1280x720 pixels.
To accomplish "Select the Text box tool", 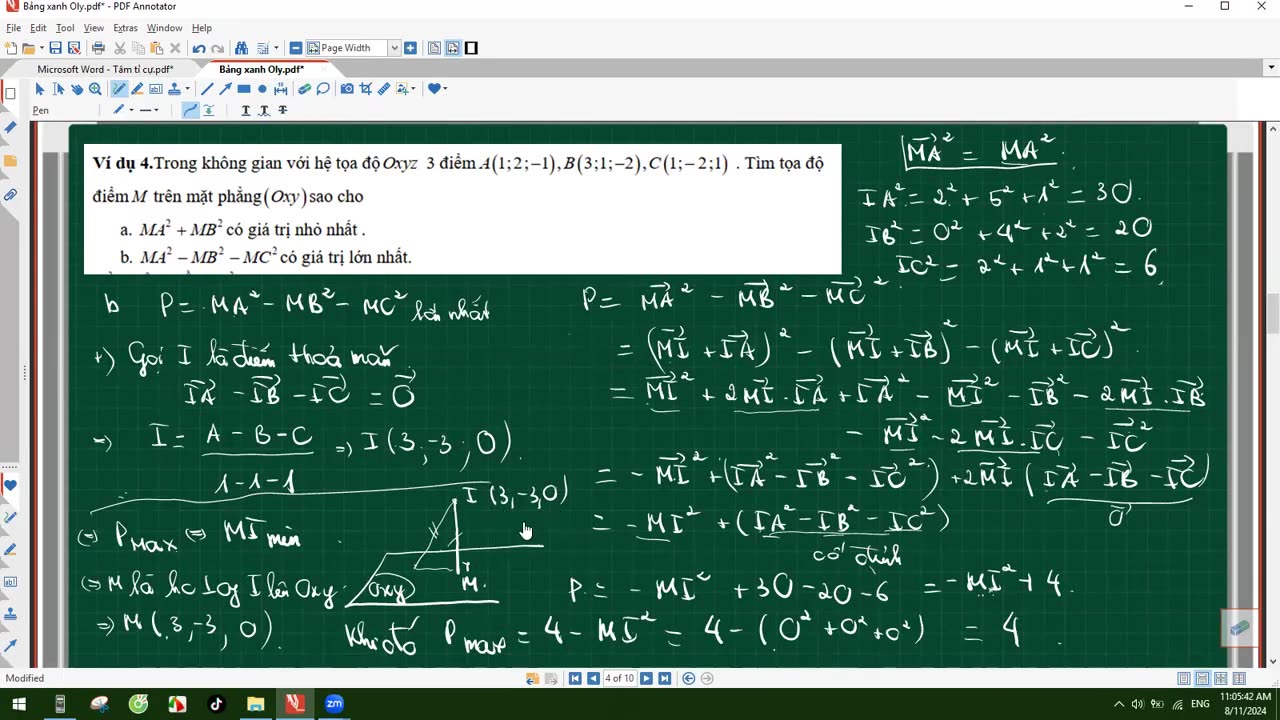I will 156,89.
